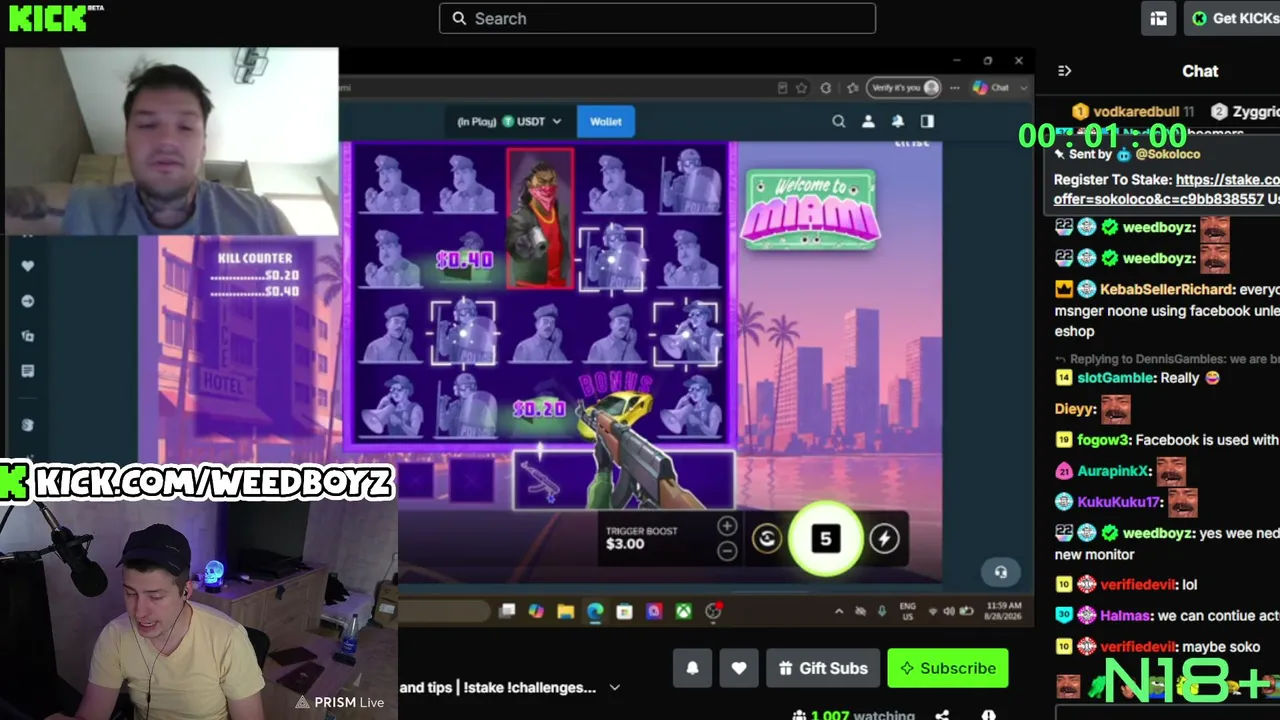The width and height of the screenshot is (1280, 720).
Task: Open Xbox app in the streamed taskbar
Action: coord(683,611)
